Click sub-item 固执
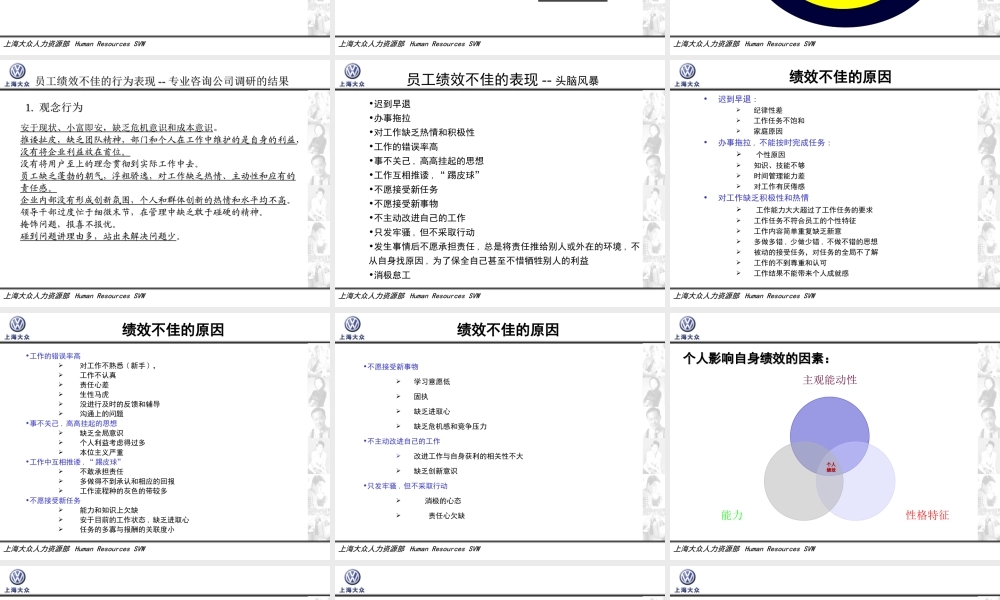Viewport: 1000px width, 600px height. [420, 397]
